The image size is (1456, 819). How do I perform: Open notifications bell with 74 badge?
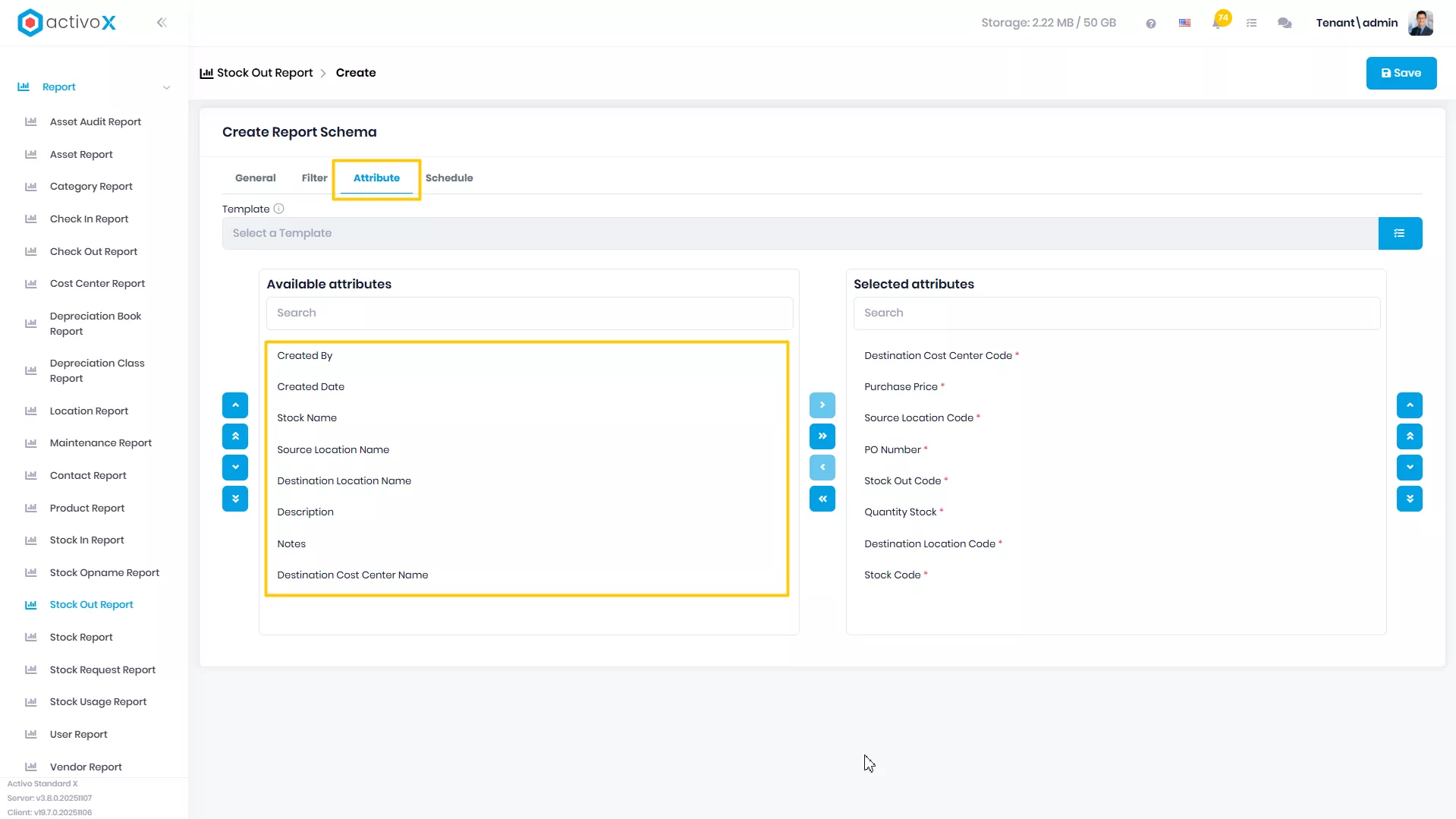tap(1219, 22)
